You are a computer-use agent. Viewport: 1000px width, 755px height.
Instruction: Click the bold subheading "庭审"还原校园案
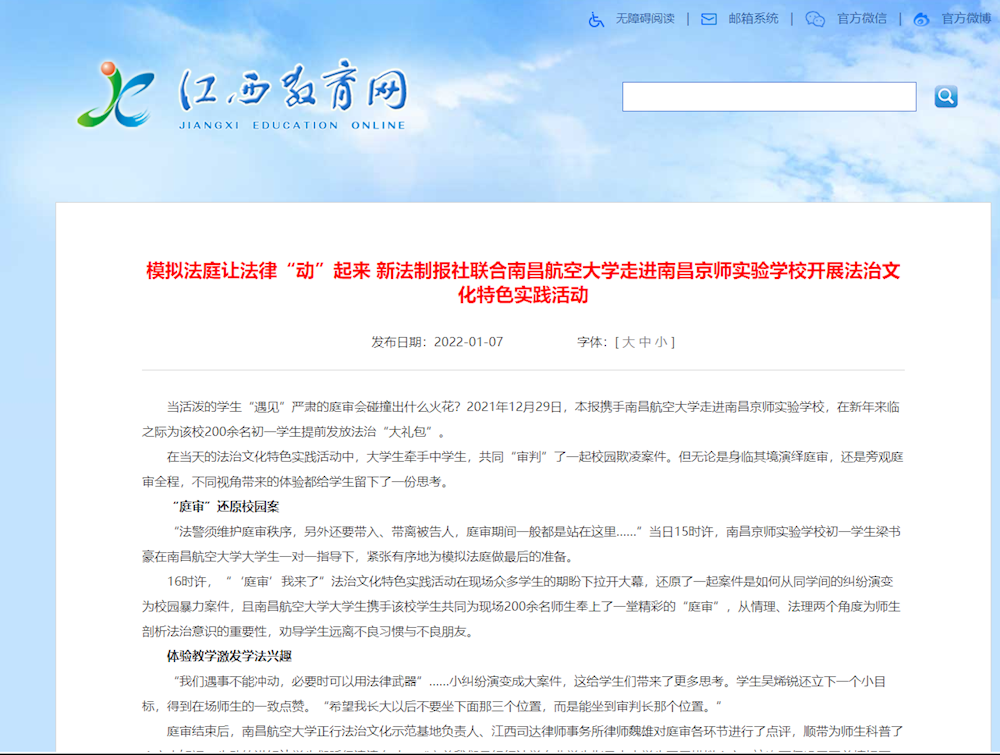tap(226, 506)
